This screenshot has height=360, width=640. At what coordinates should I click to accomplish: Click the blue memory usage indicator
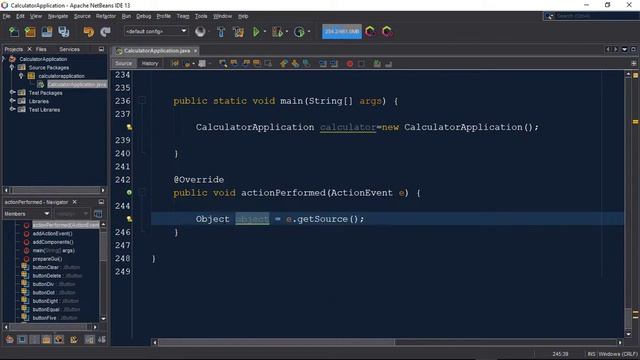(x=342, y=31)
